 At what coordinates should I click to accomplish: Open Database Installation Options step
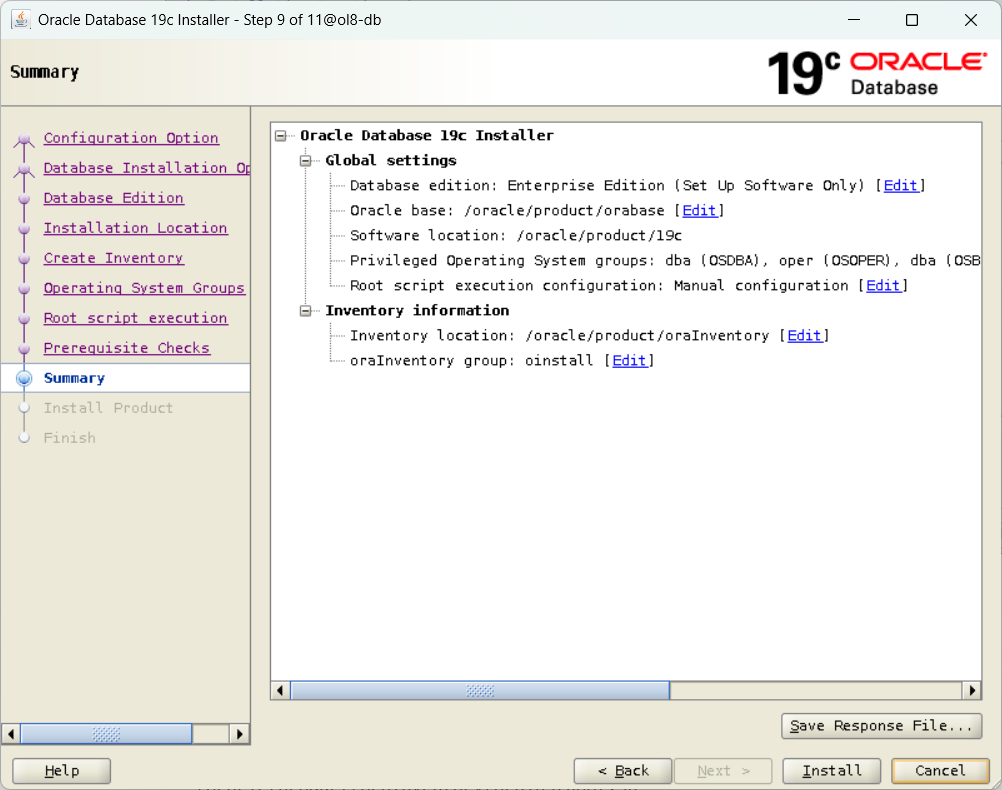[x=146, y=168]
